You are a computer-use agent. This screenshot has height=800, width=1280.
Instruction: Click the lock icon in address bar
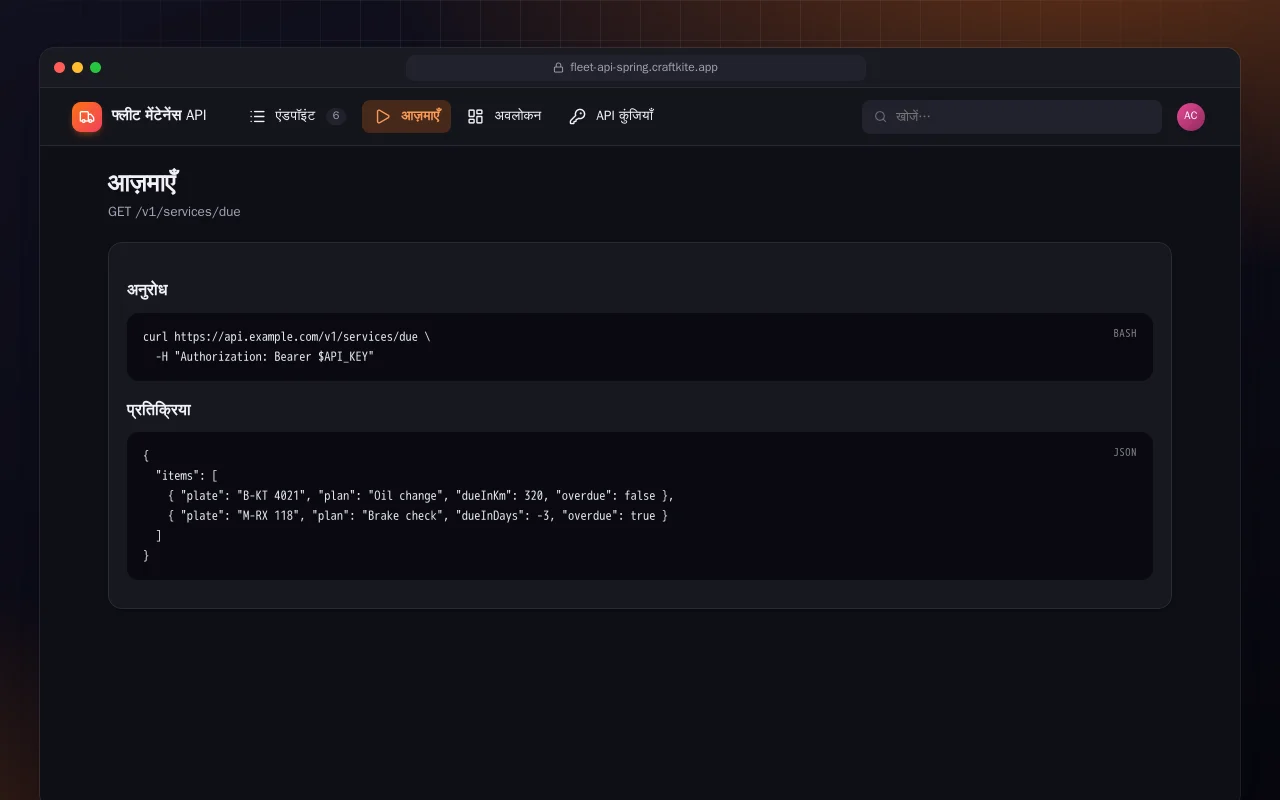(559, 68)
